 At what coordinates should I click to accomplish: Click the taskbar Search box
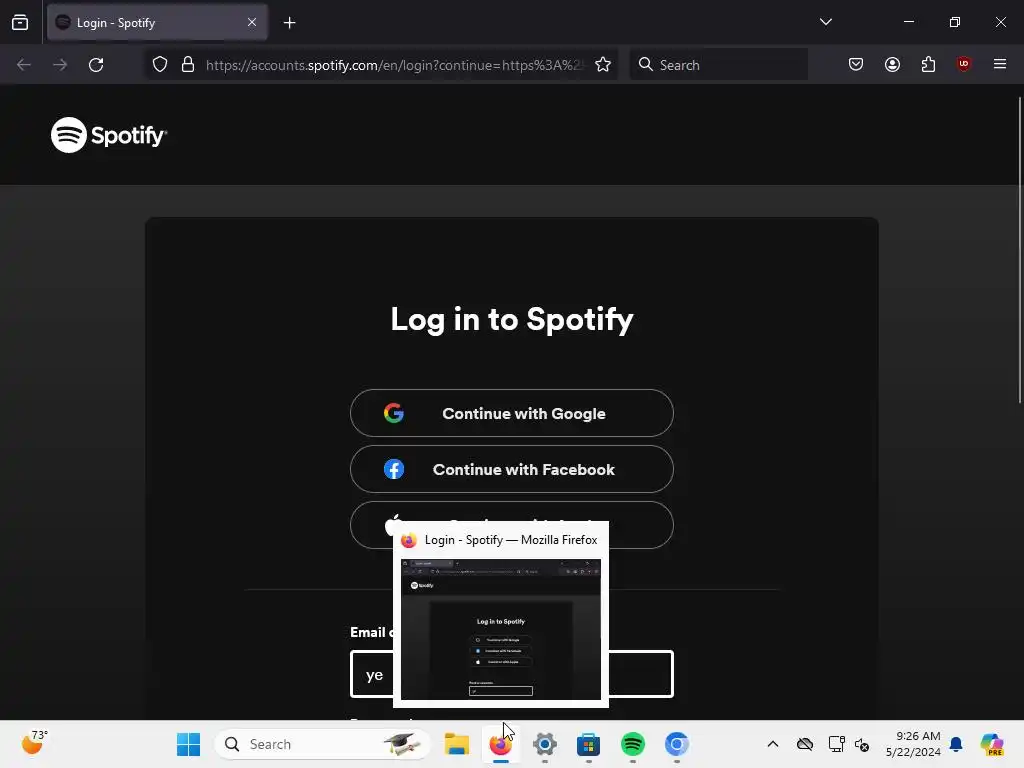pyautogui.click(x=323, y=744)
